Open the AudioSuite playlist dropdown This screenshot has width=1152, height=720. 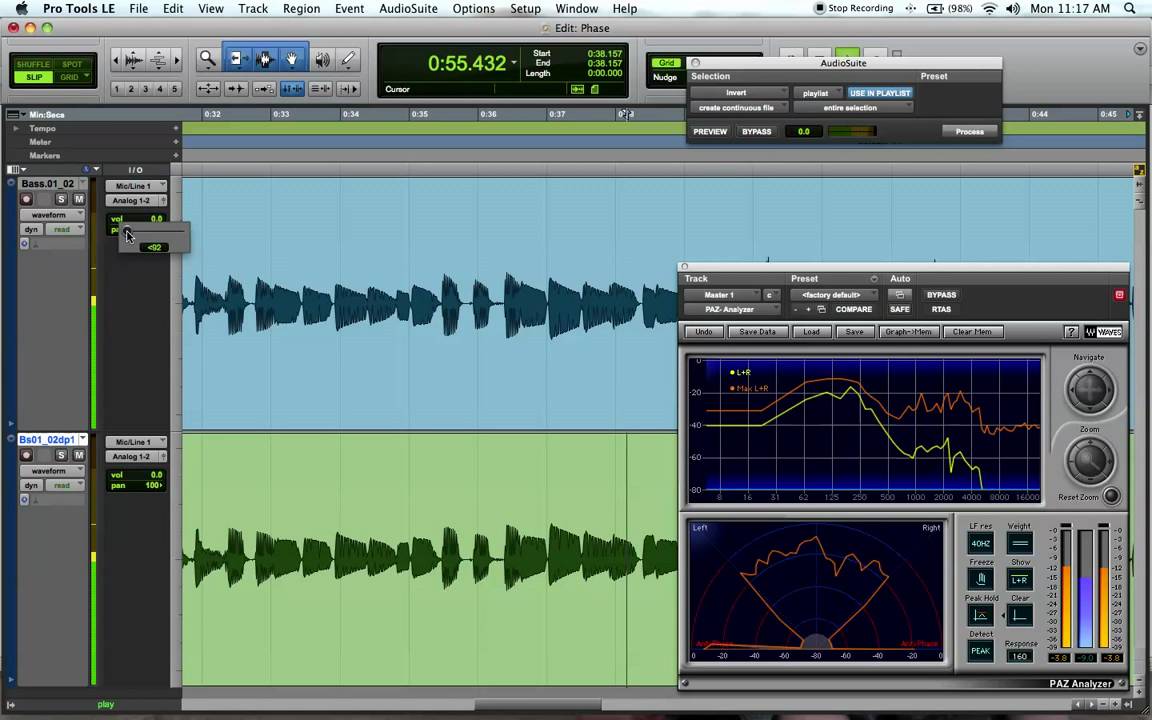coord(818,93)
